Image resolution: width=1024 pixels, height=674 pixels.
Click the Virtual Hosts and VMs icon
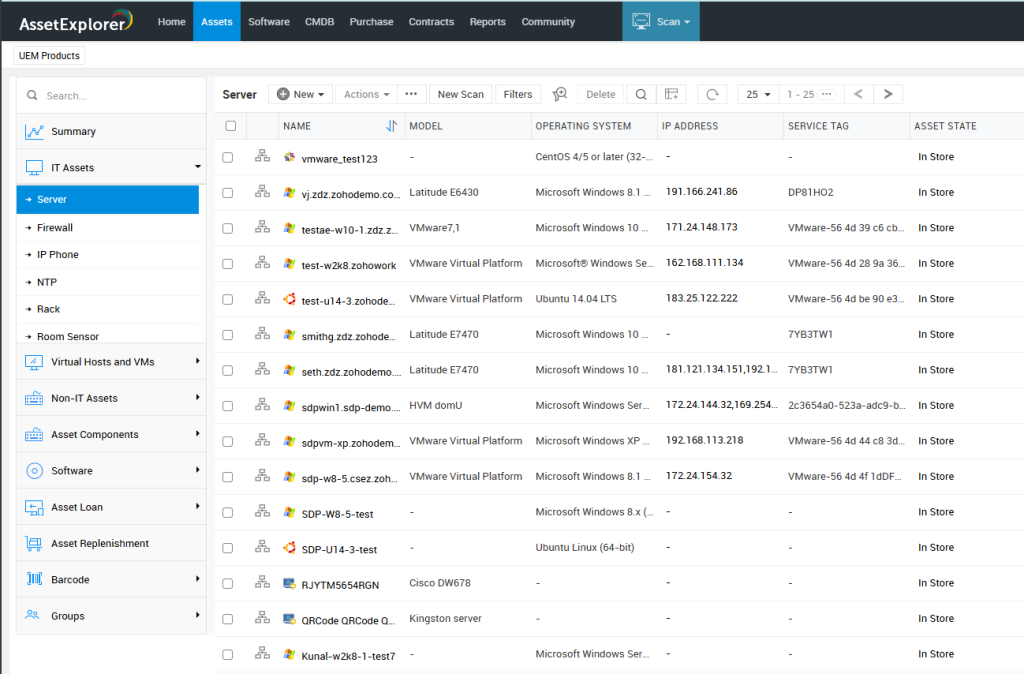tap(34, 362)
